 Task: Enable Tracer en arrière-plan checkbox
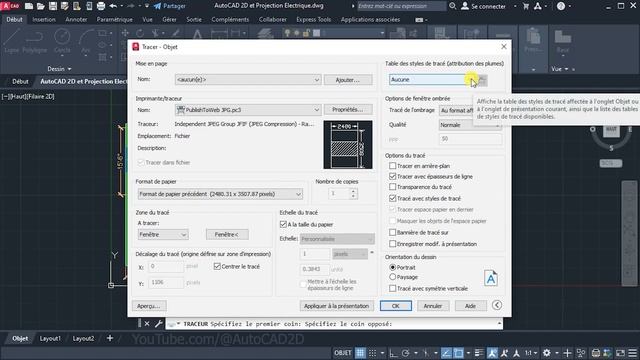pos(393,166)
